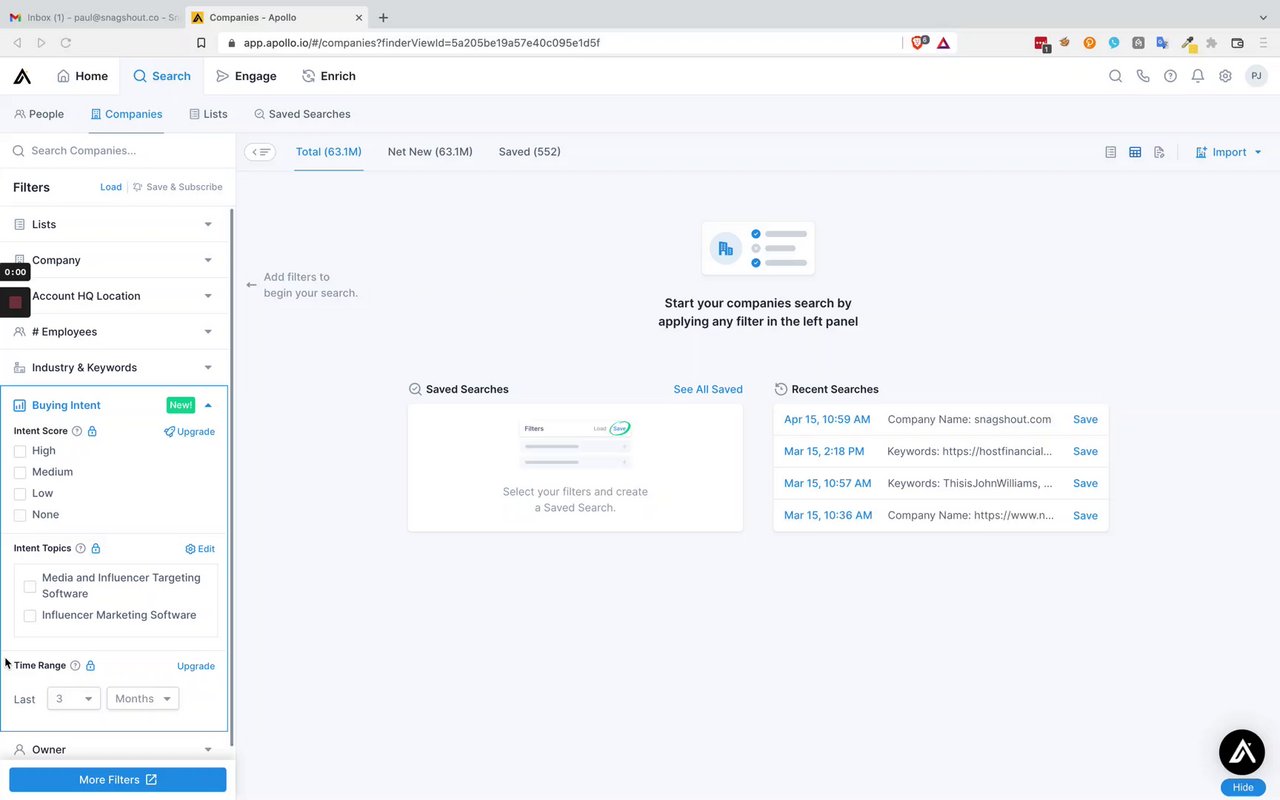1280x800 pixels.
Task: Stop the screen recording red button
Action: point(15,301)
